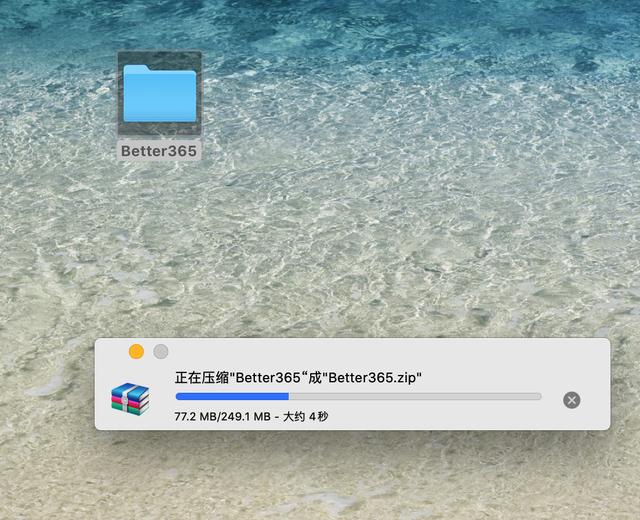This screenshot has height=520, width=640.
Task: Click the grayed-out zoom window button
Action: click(x=160, y=352)
